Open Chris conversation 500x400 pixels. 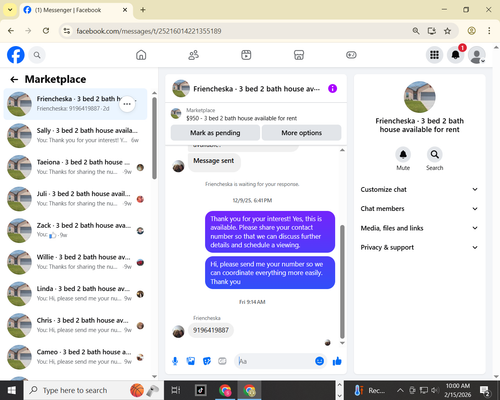coord(75,325)
